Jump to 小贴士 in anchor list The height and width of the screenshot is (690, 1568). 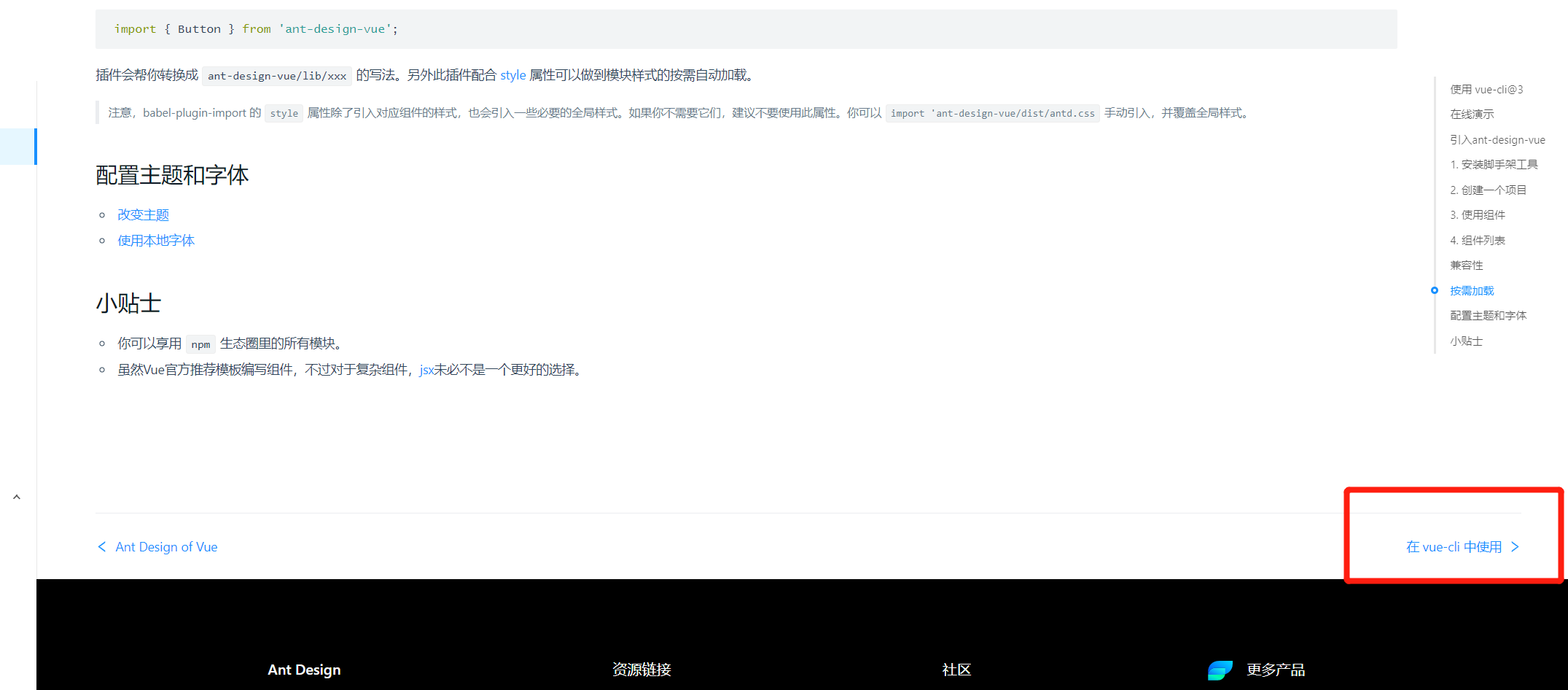(x=1467, y=341)
